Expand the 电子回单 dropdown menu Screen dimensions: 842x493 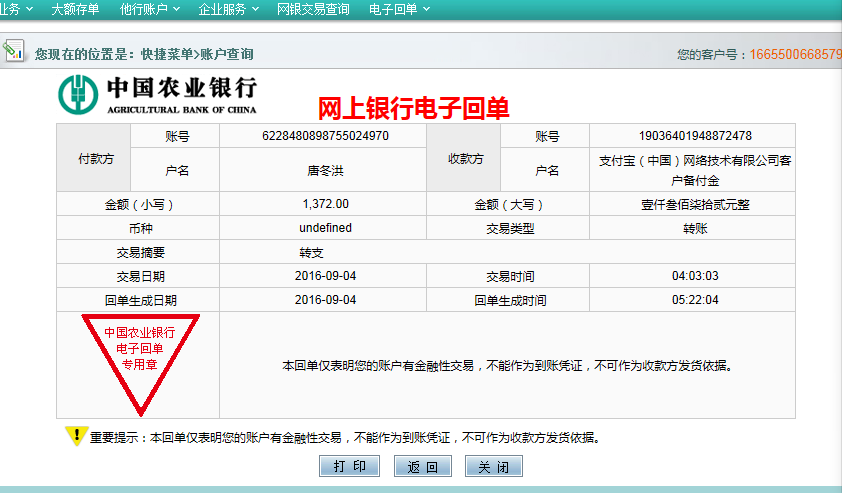pyautogui.click(x=400, y=9)
